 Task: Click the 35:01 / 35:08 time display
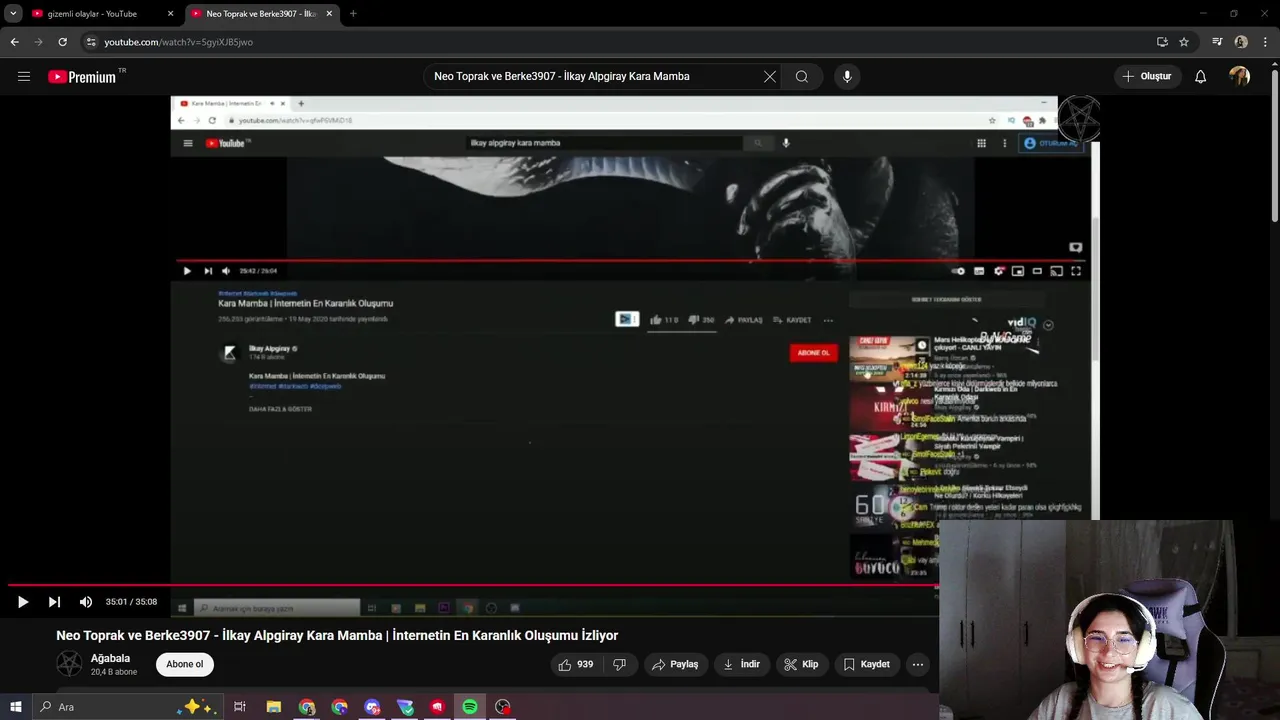(132, 602)
